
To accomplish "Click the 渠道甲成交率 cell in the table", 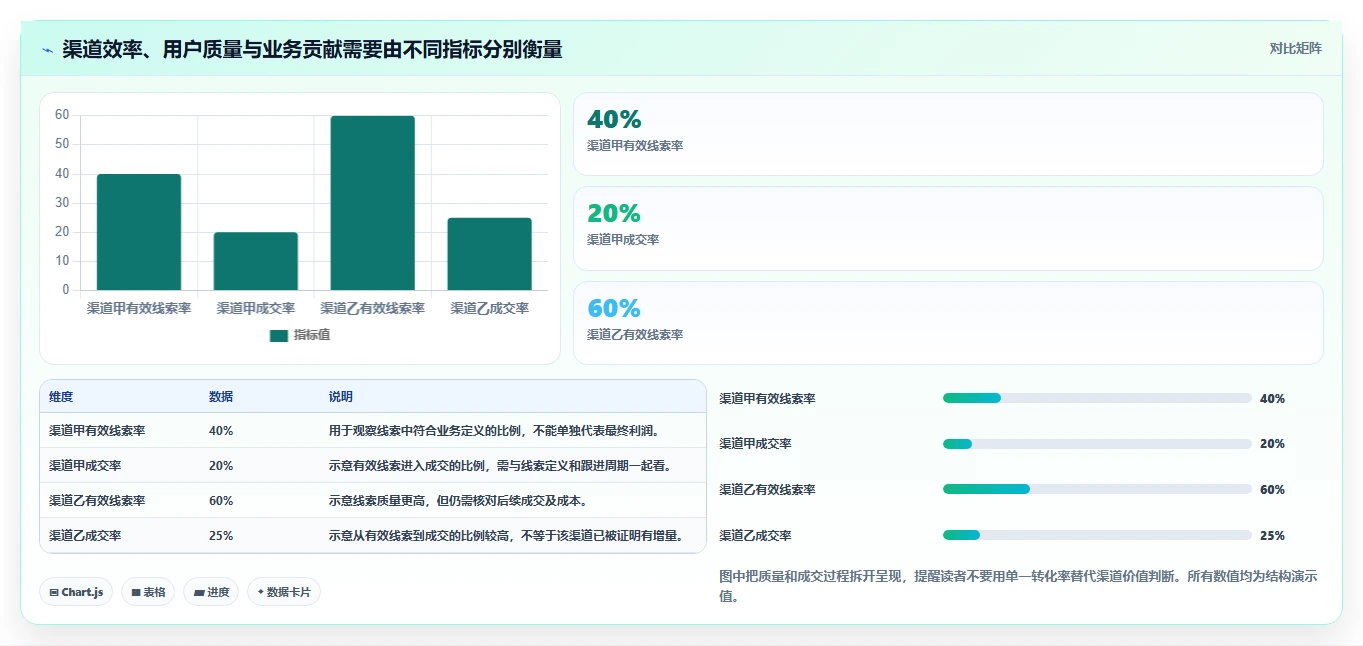I will point(85,466).
